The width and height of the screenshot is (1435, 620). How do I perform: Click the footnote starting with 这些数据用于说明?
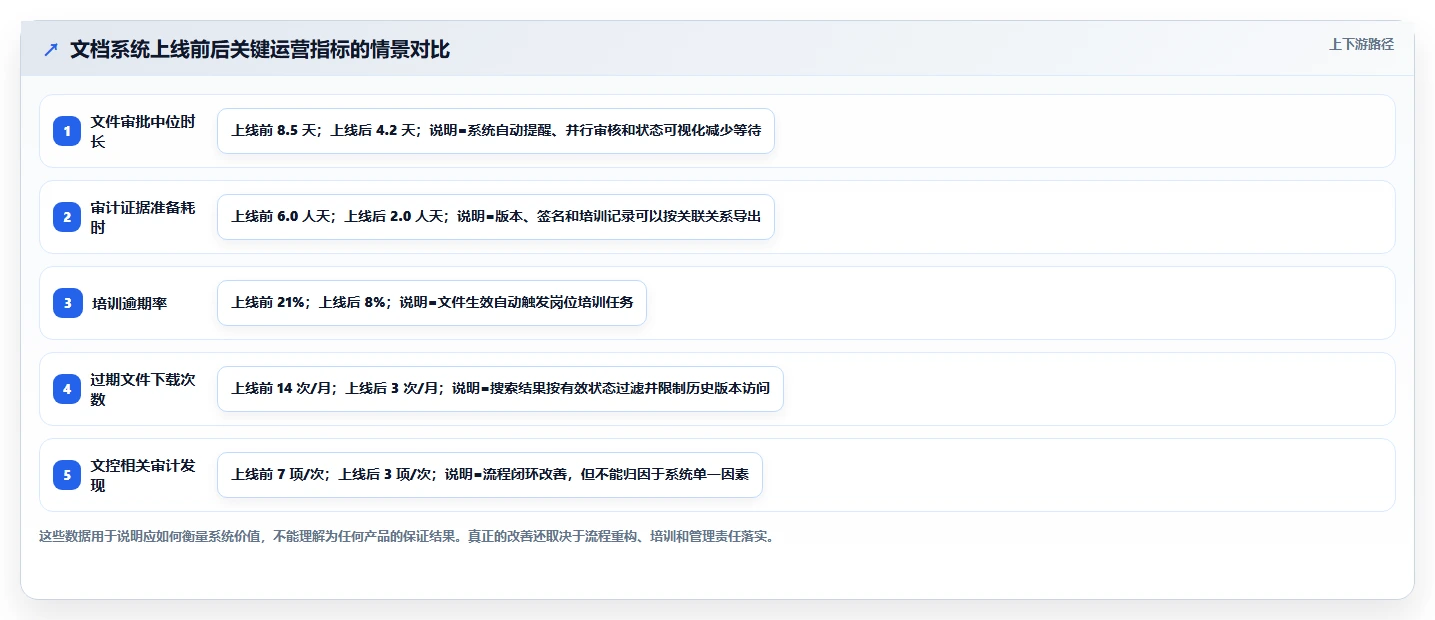point(407,536)
